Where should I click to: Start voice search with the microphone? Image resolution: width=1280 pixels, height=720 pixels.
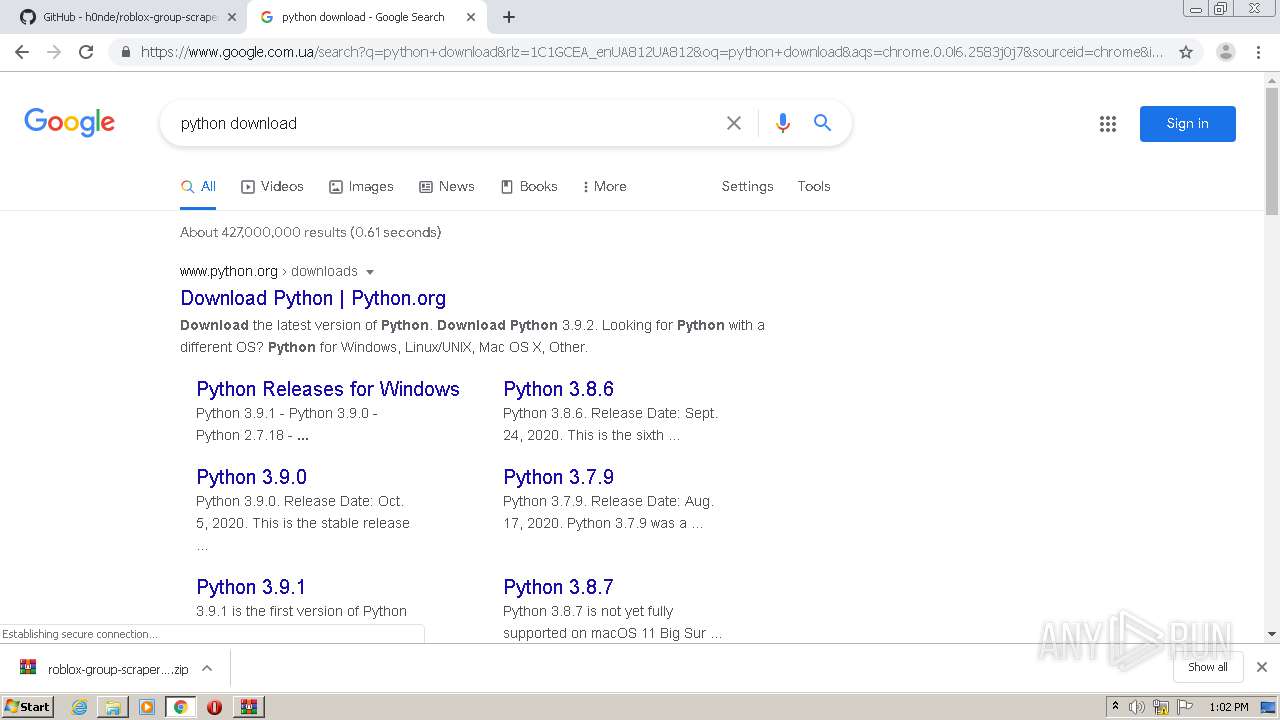pos(783,123)
